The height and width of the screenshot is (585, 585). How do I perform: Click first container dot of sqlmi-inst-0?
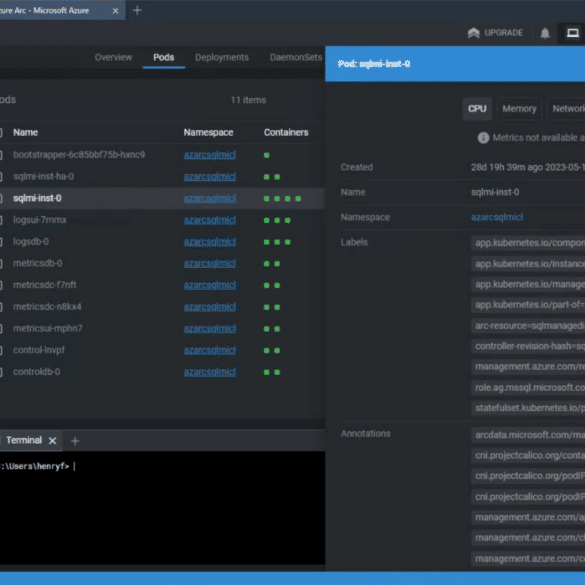tap(266, 198)
